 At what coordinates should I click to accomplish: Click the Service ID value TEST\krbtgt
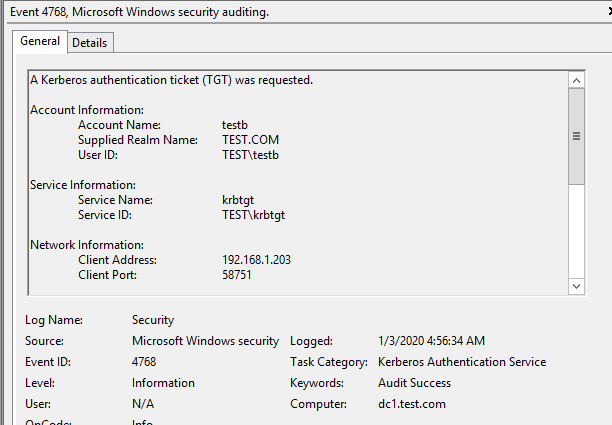pos(253,215)
